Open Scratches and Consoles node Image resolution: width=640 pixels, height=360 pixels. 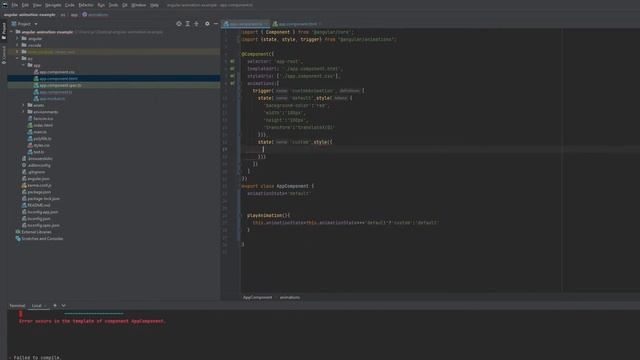click(42, 239)
